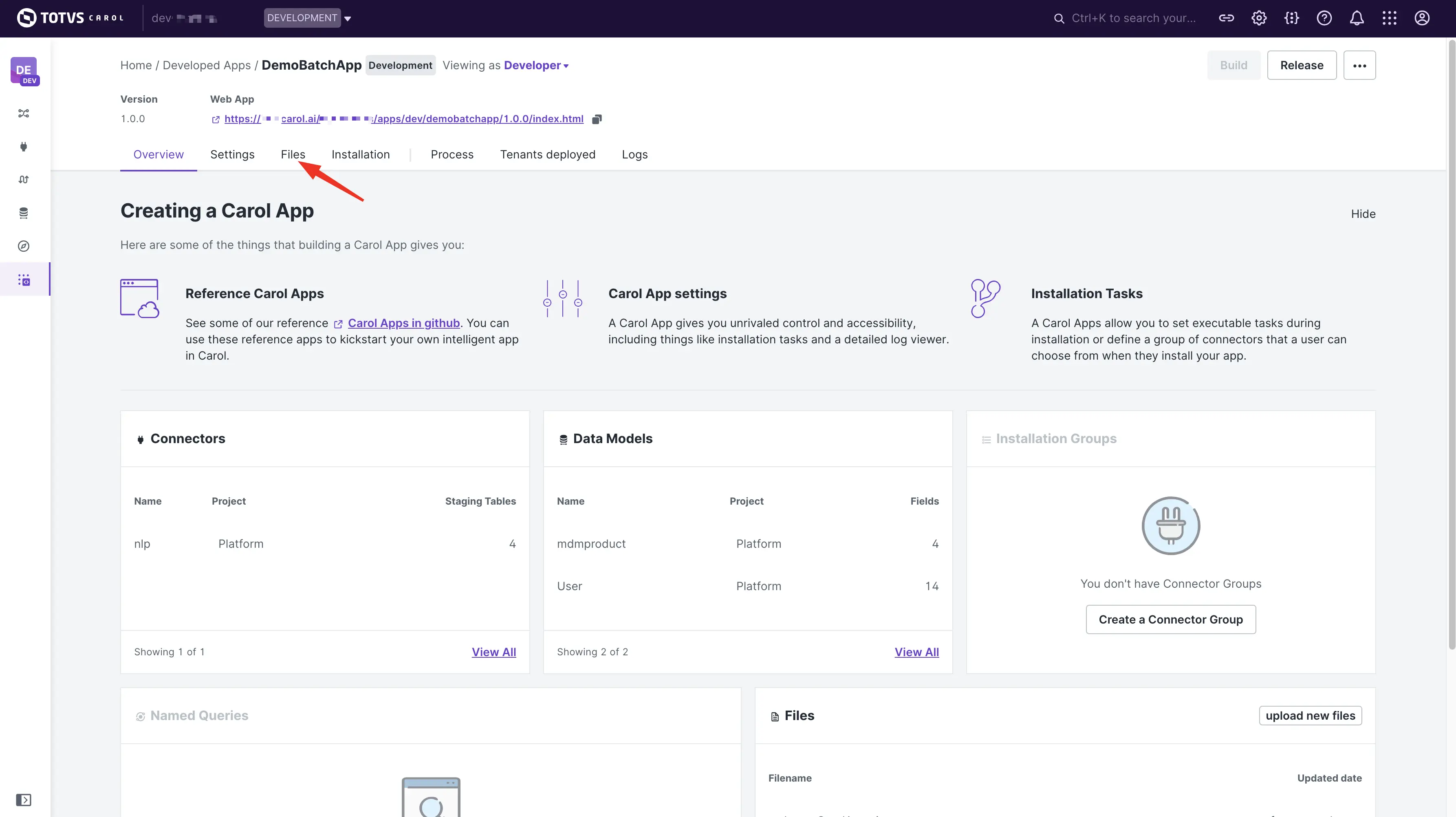Click the Connector Groups plug illustration
This screenshot has width=1456, height=817.
1171,525
